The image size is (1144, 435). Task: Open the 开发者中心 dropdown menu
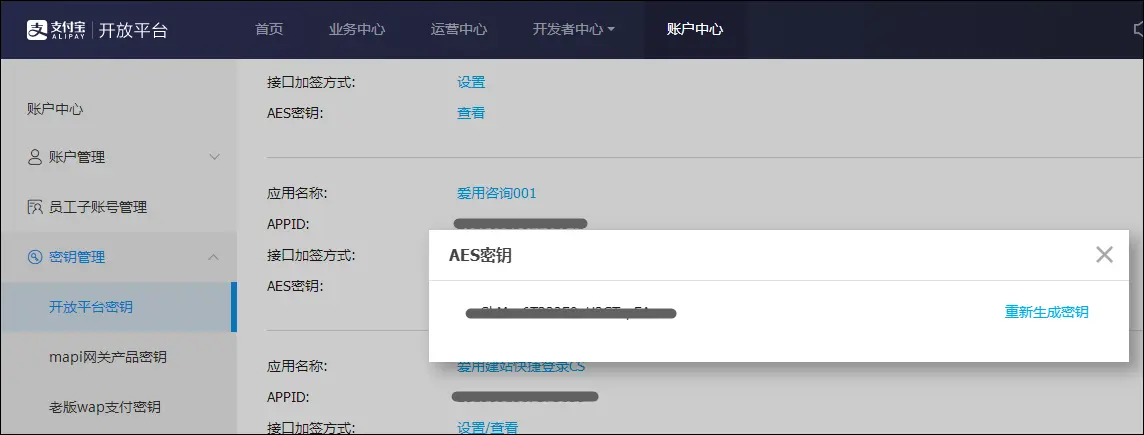(x=573, y=29)
